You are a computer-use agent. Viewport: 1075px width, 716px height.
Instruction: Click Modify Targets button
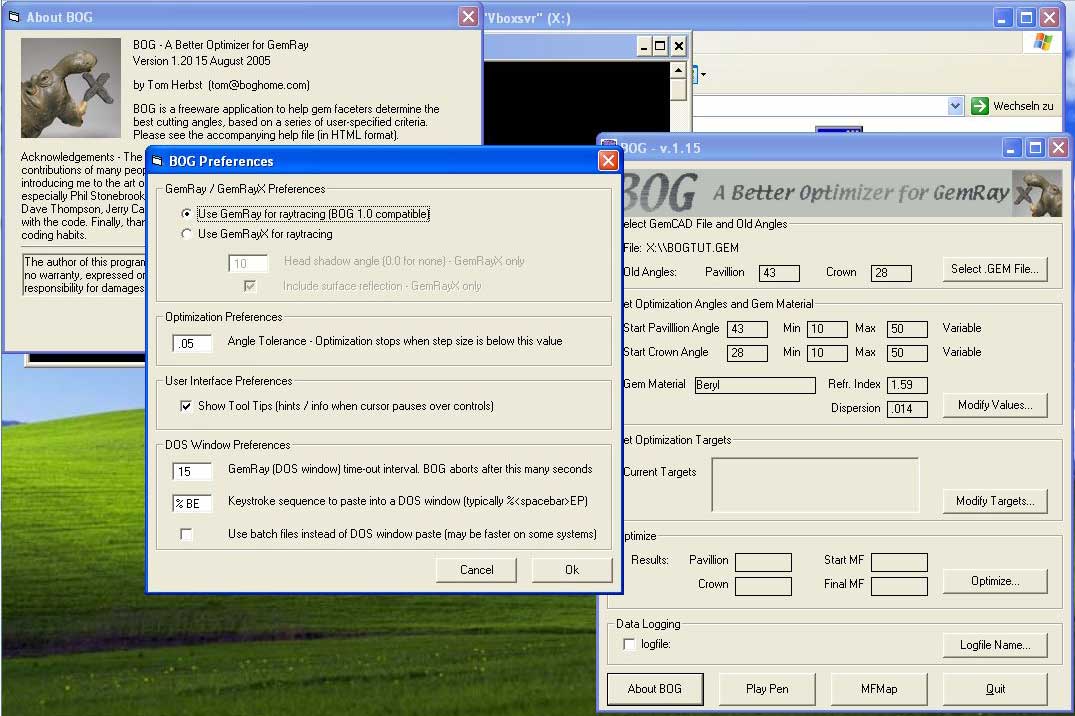[x=995, y=501]
